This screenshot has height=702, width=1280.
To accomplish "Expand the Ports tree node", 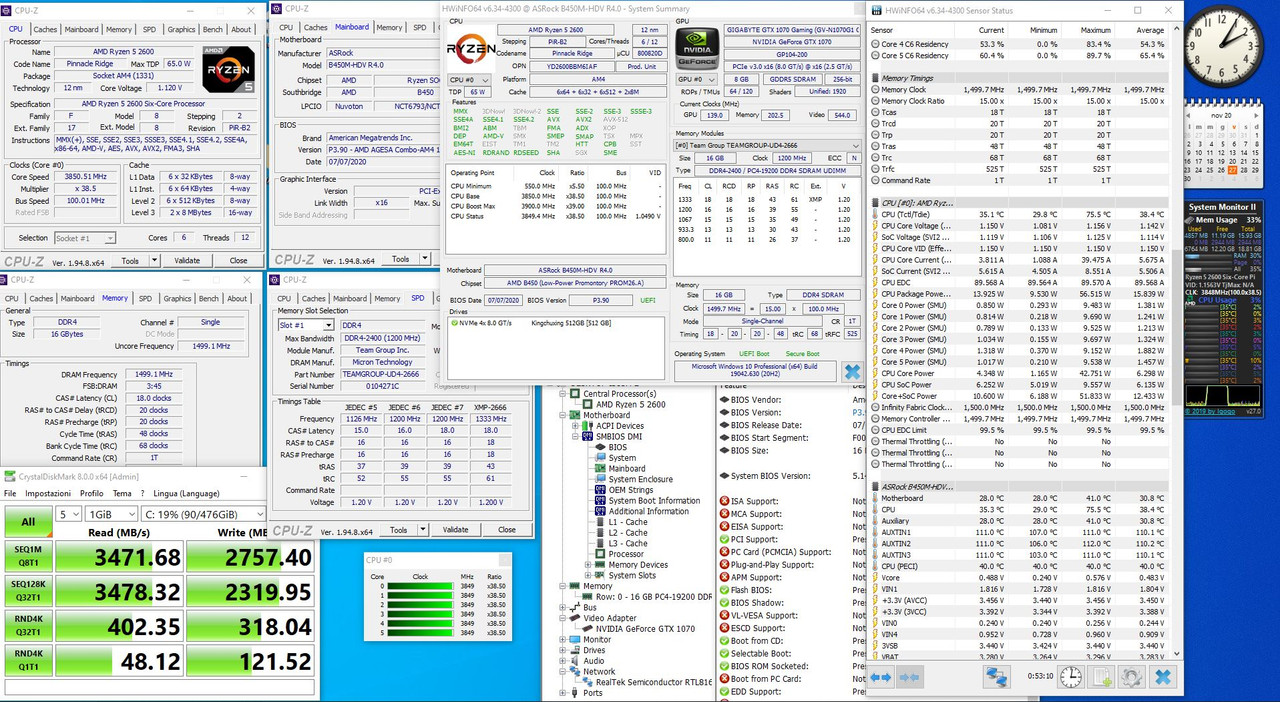I will tap(563, 692).
